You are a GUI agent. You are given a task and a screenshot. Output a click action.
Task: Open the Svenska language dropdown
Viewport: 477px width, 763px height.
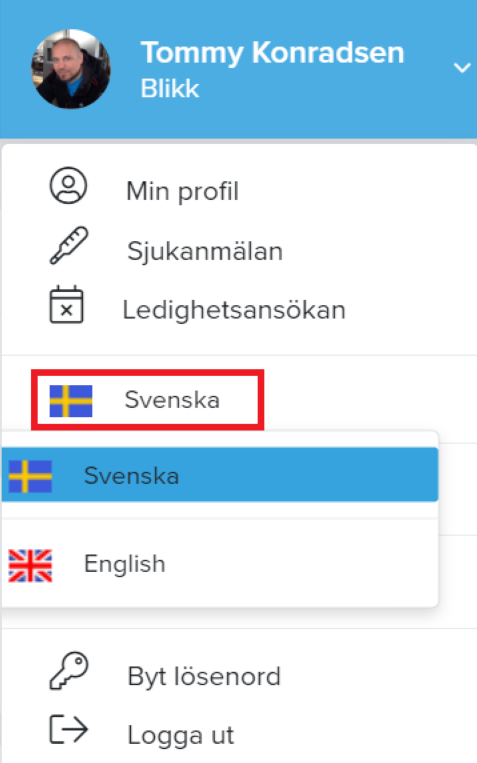(147, 400)
